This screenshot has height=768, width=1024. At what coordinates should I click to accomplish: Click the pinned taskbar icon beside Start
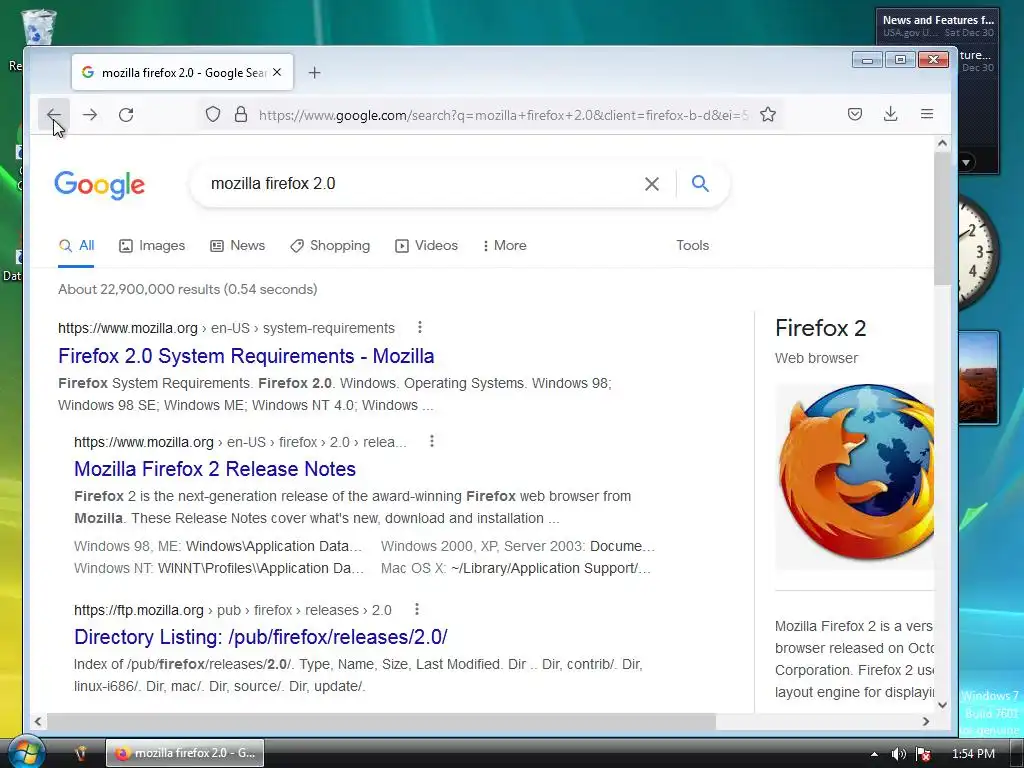[x=80, y=753]
